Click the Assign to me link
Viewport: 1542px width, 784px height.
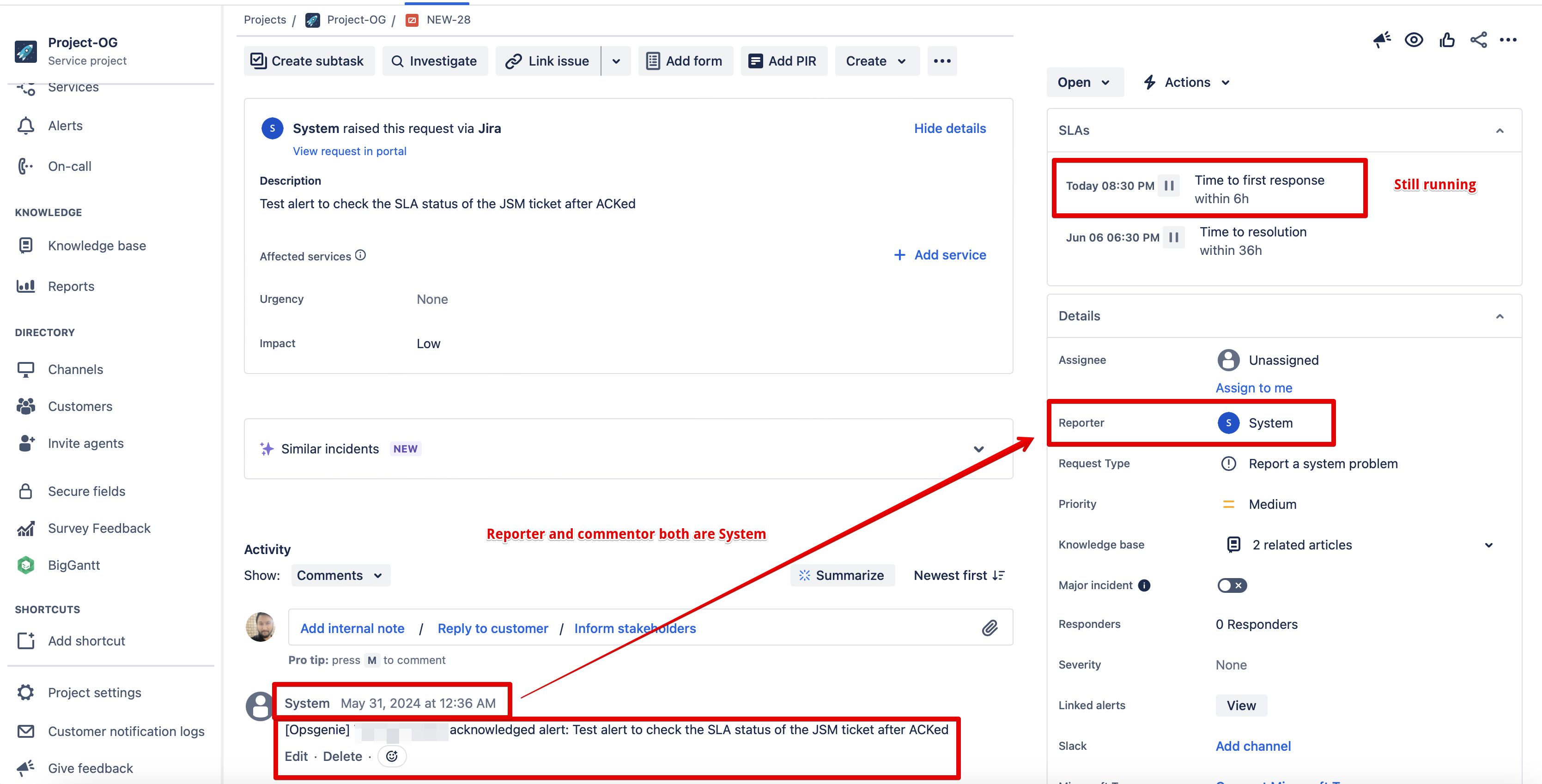click(x=1253, y=388)
